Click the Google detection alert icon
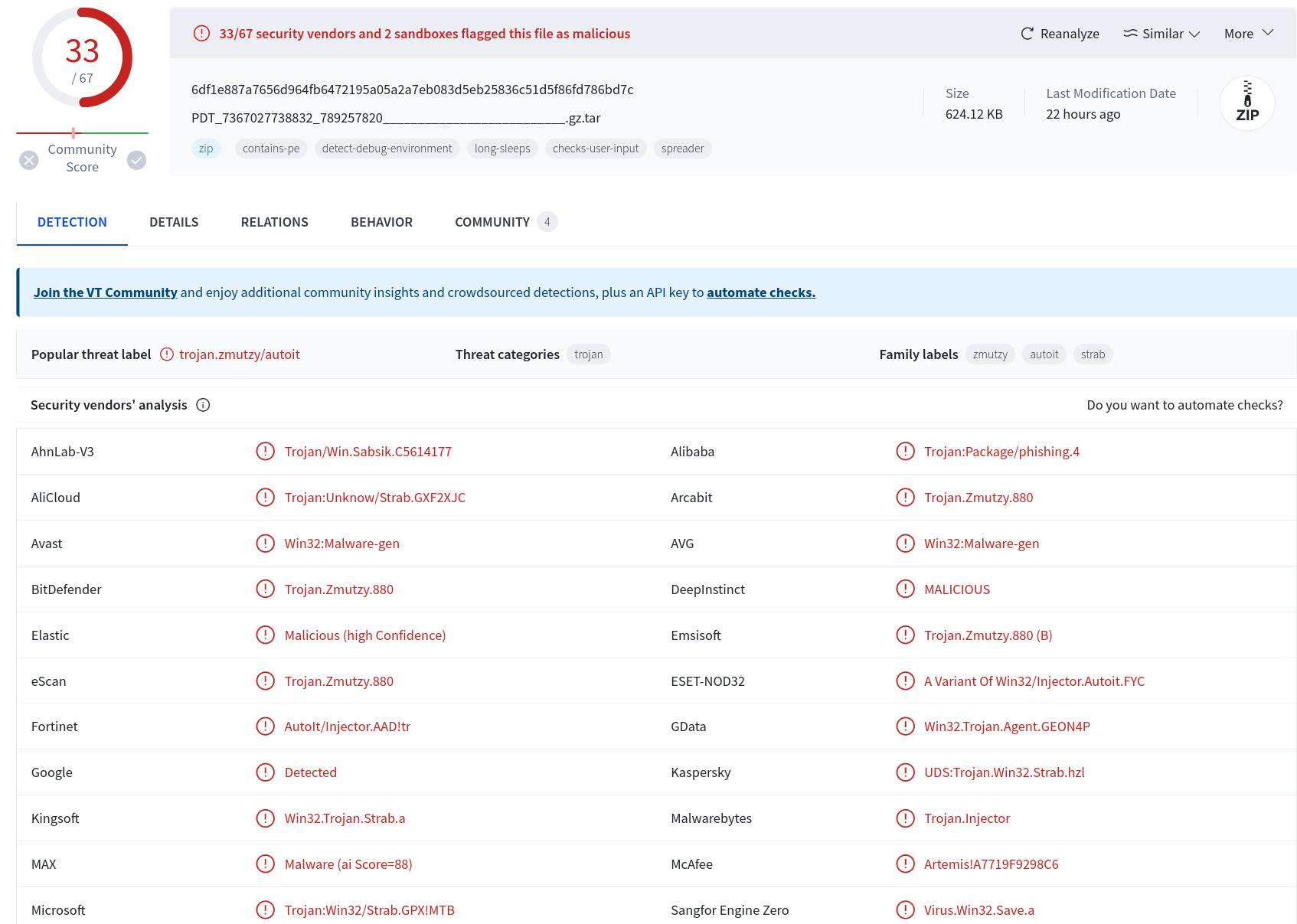Image resolution: width=1297 pixels, height=924 pixels. click(265, 772)
